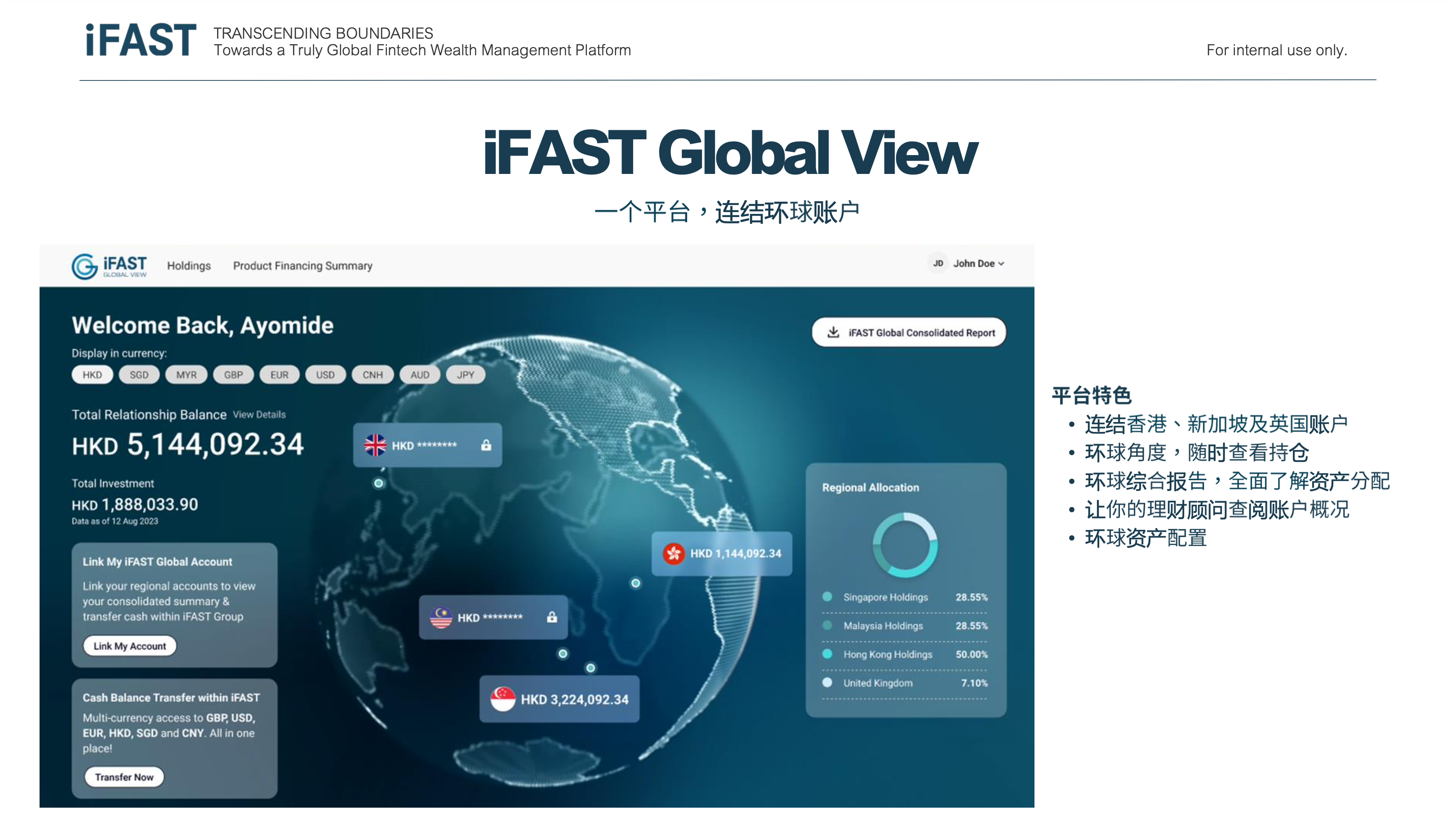Select HKD display currency
The height and width of the screenshot is (818, 1456).
coord(92,375)
